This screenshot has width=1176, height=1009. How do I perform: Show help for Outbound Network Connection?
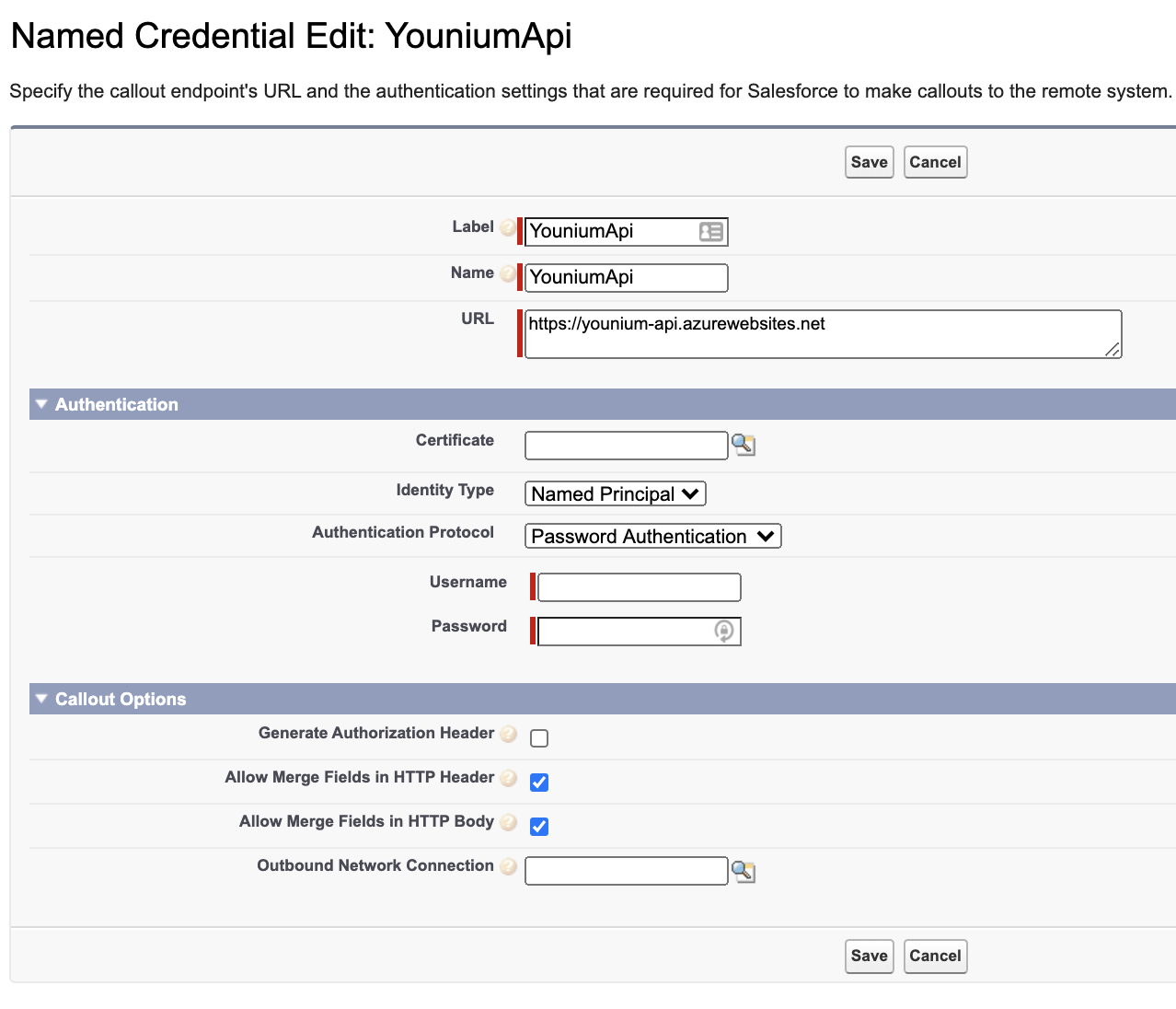click(x=508, y=866)
